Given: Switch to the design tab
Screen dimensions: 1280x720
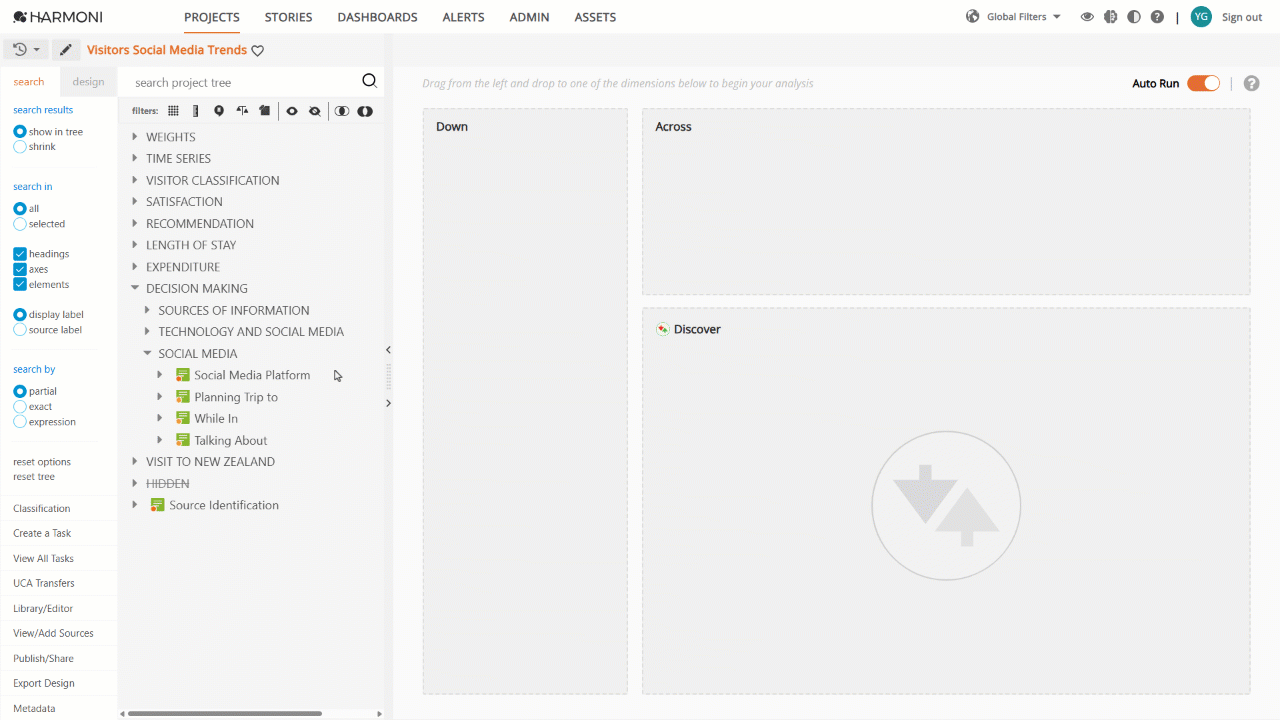Looking at the screenshot, I should (88, 82).
